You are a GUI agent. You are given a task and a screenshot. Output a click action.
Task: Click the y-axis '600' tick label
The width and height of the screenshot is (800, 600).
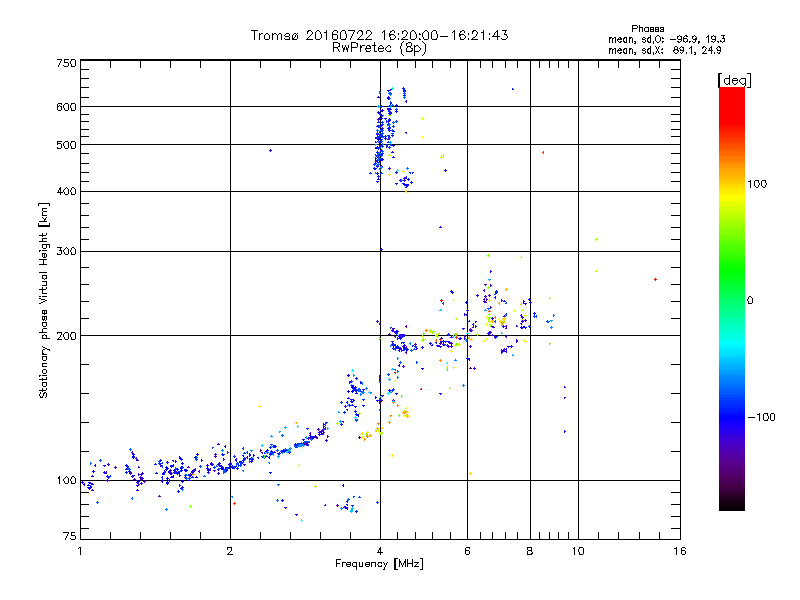(67, 107)
